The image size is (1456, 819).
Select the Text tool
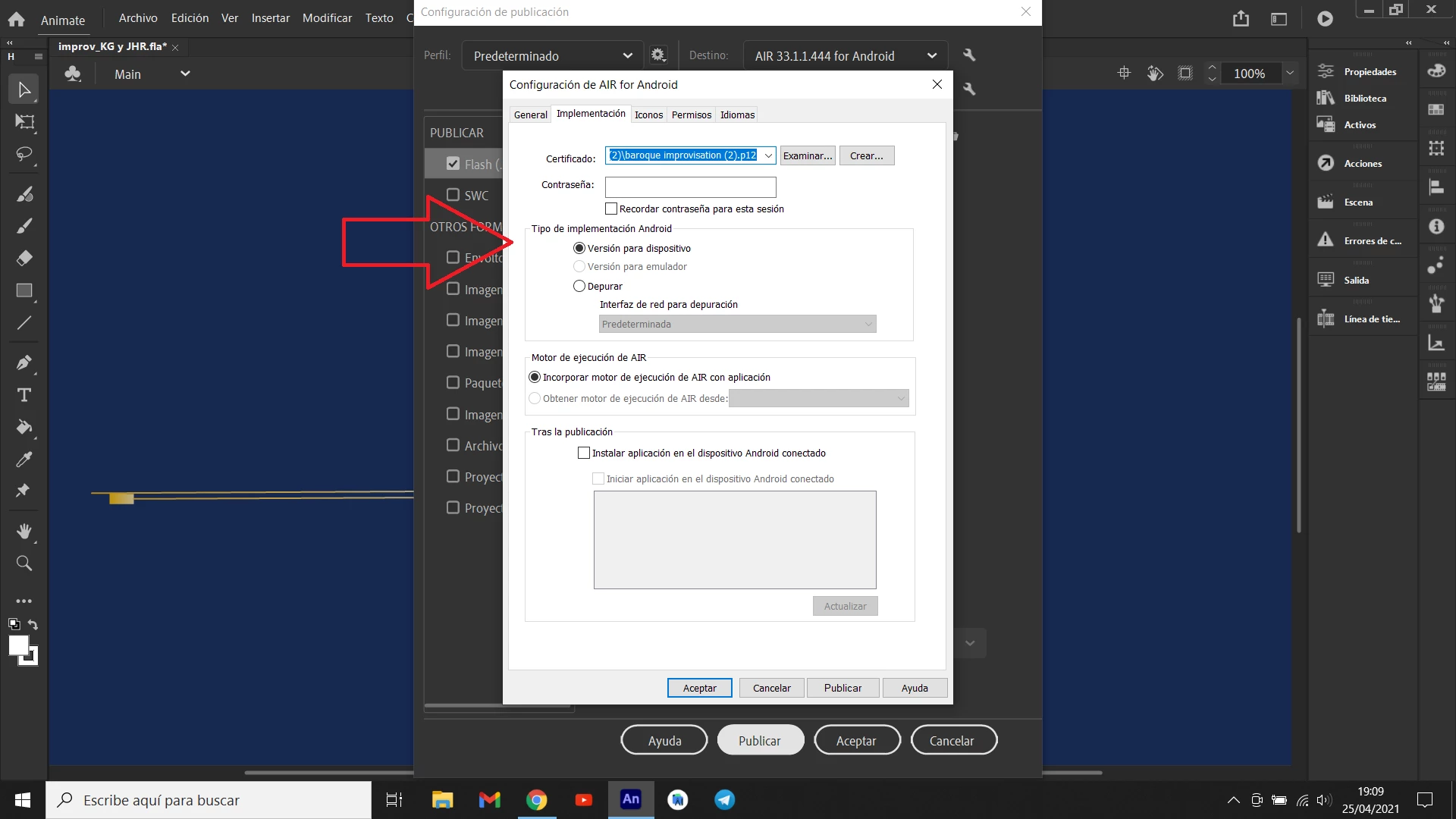point(24,395)
